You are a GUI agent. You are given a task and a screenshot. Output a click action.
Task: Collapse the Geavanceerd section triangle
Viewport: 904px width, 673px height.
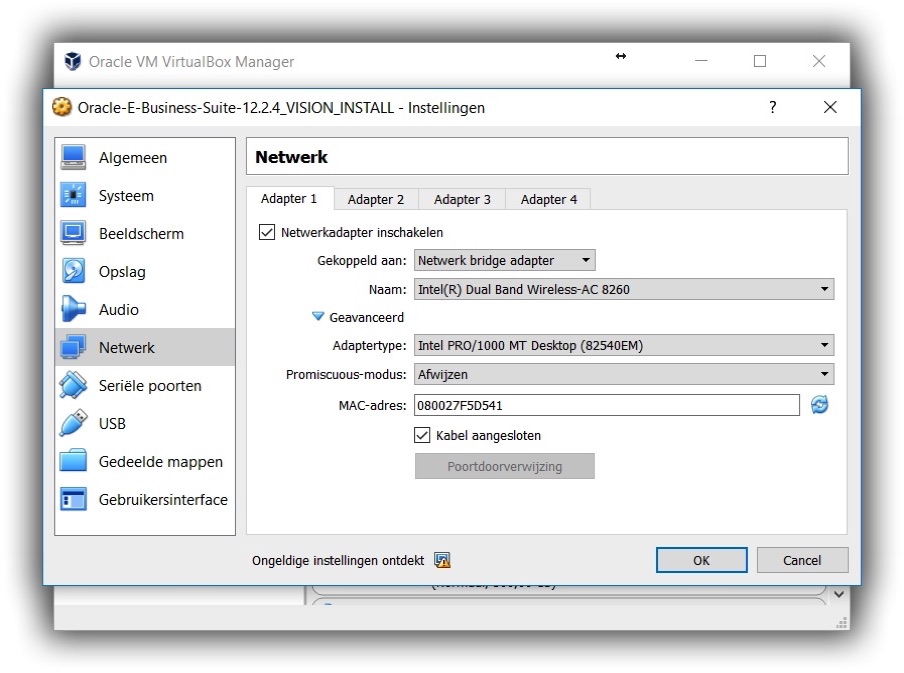pyautogui.click(x=318, y=317)
